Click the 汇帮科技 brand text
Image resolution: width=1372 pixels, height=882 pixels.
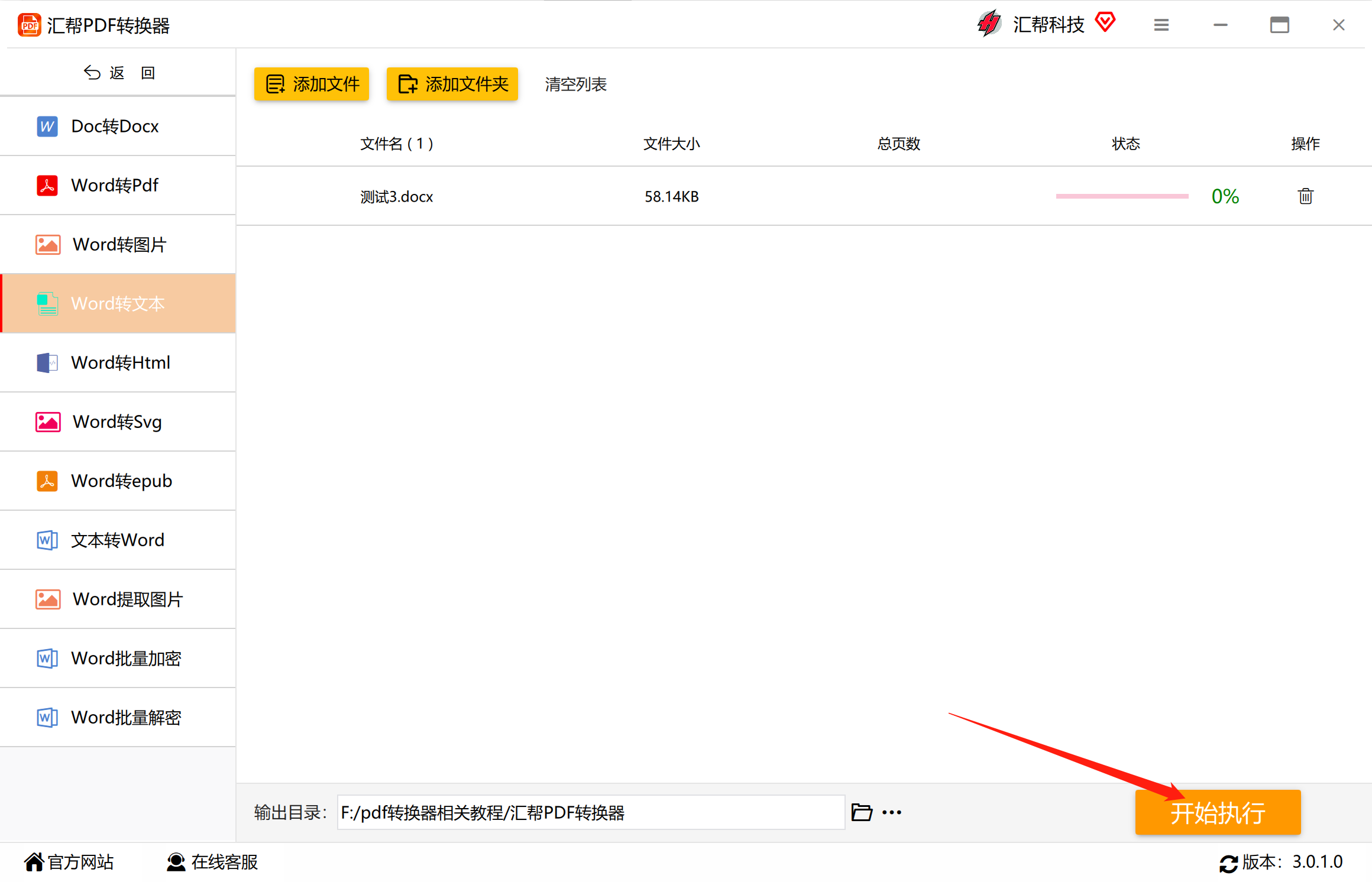click(x=1049, y=25)
